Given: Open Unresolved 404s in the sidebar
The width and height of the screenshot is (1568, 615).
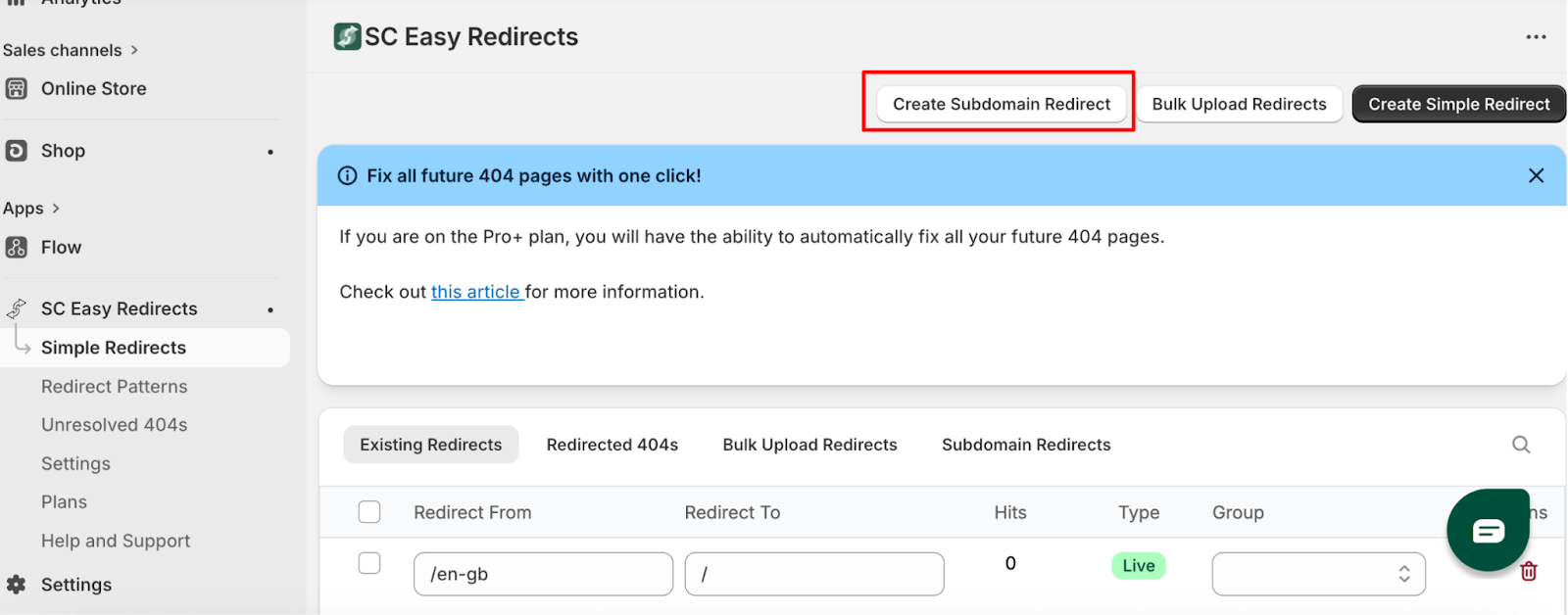Looking at the screenshot, I should coord(114,425).
